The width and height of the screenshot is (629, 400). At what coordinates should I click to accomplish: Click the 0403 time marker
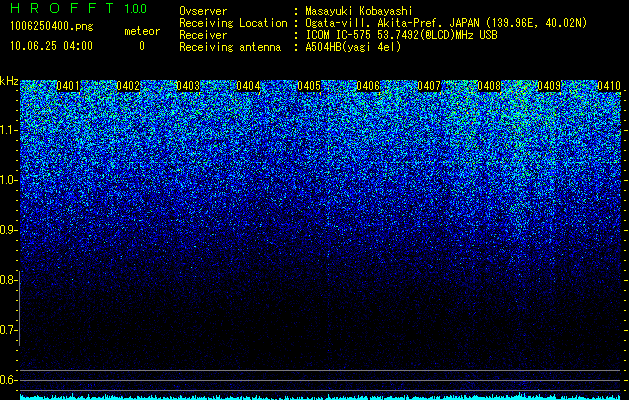pyautogui.click(x=188, y=86)
